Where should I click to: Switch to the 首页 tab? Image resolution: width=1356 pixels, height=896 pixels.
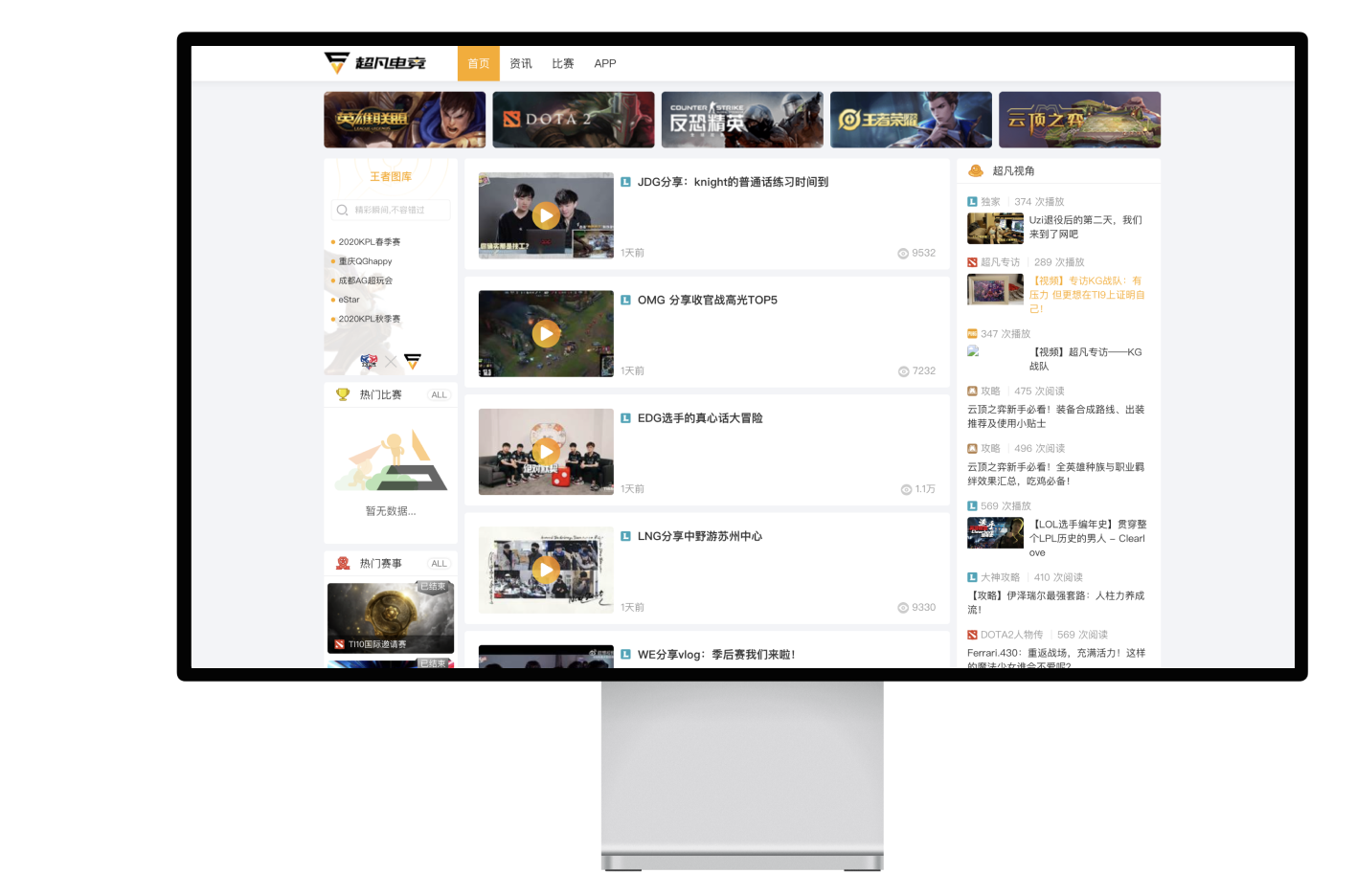[x=479, y=63]
